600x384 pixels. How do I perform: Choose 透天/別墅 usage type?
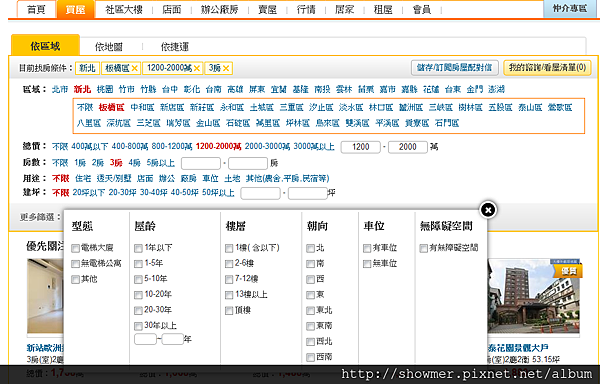click(x=114, y=178)
